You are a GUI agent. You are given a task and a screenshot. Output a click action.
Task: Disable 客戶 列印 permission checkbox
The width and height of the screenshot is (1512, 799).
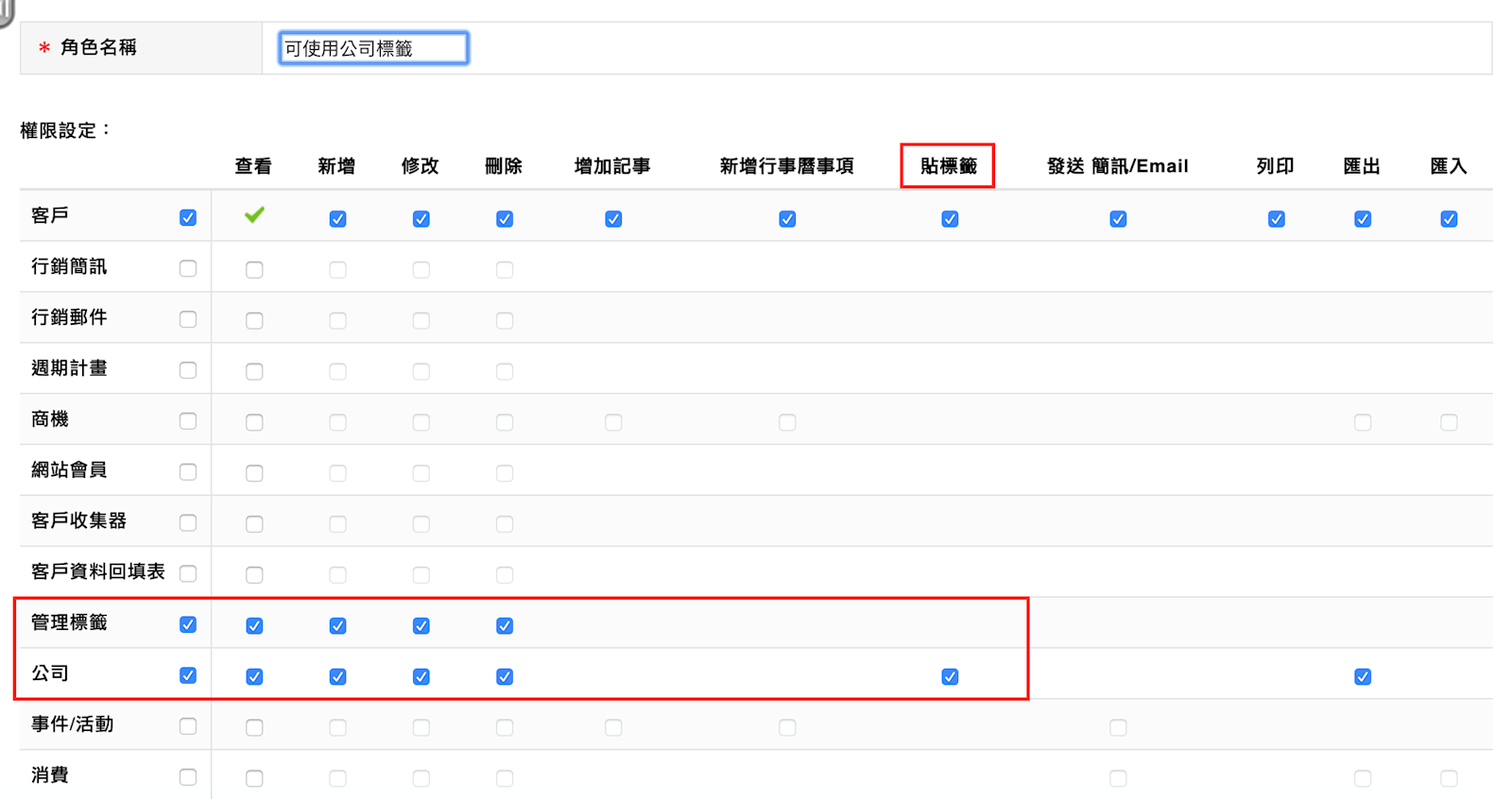(1276, 219)
